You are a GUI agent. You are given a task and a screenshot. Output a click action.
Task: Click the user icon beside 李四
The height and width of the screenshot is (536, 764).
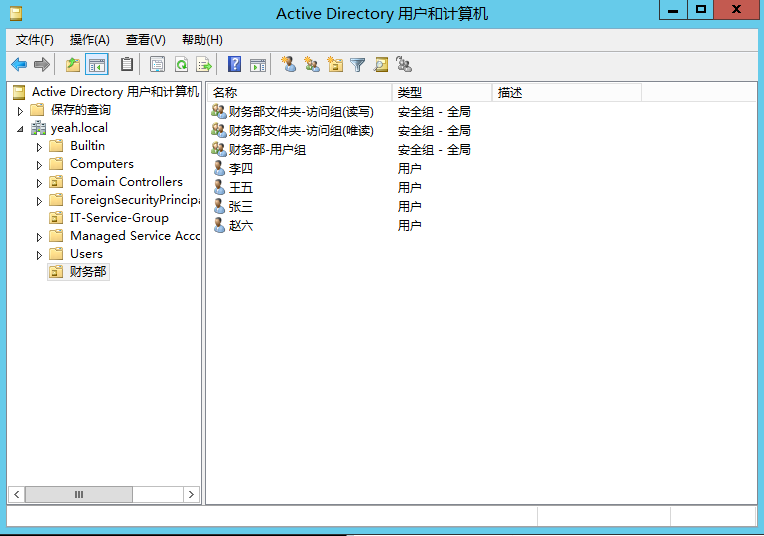point(219,168)
